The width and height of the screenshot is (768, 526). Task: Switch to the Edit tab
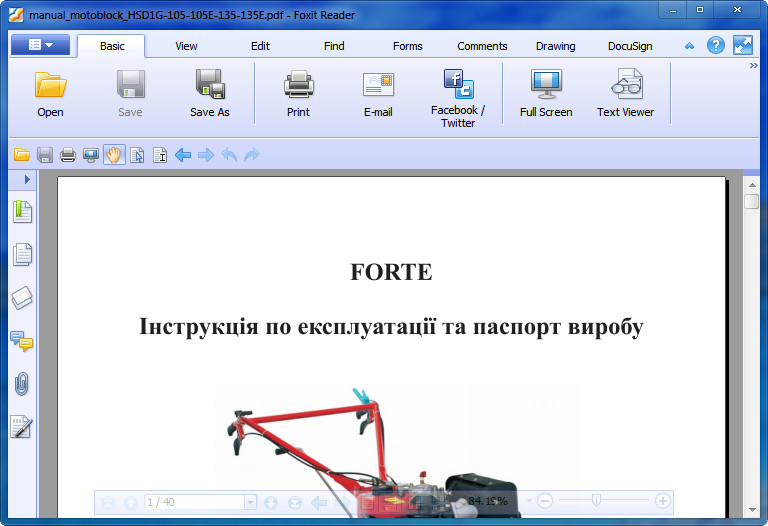pos(260,46)
